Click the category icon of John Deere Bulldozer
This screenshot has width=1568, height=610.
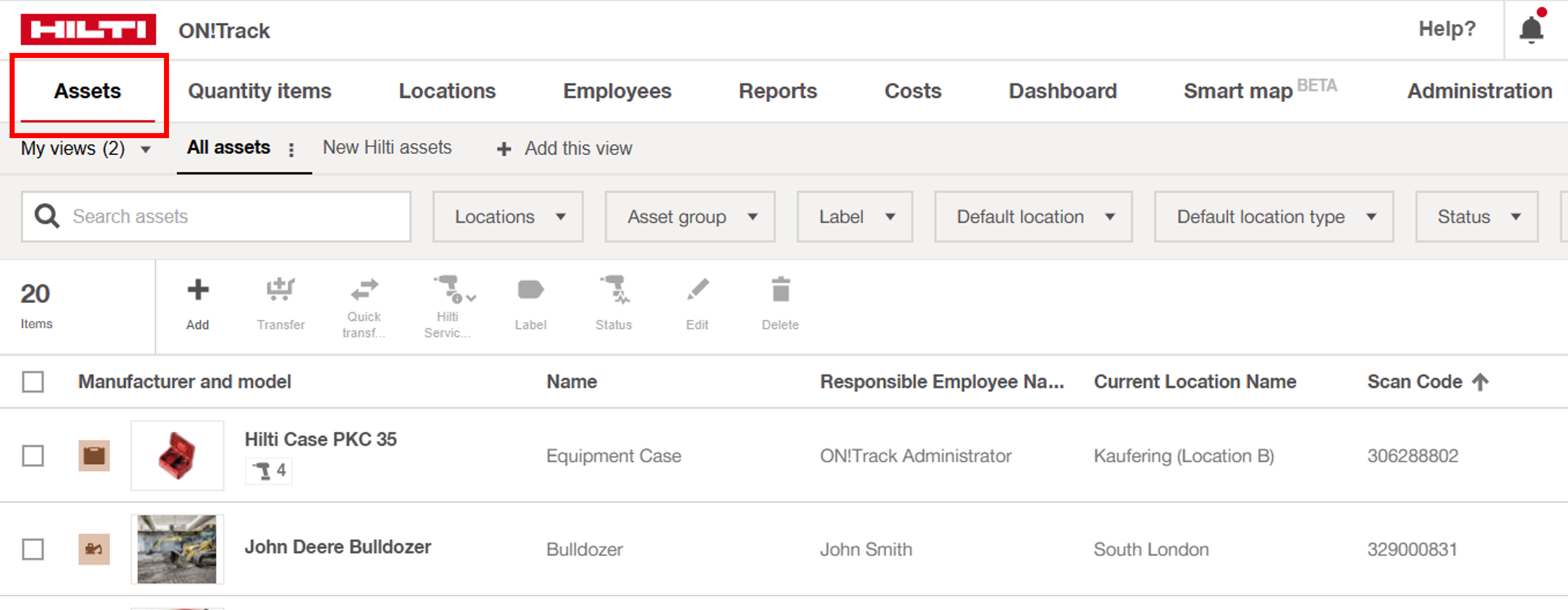[x=94, y=549]
